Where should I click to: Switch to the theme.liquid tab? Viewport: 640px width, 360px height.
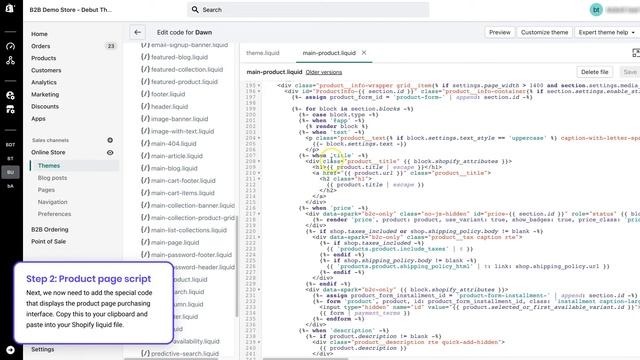[x=263, y=53]
